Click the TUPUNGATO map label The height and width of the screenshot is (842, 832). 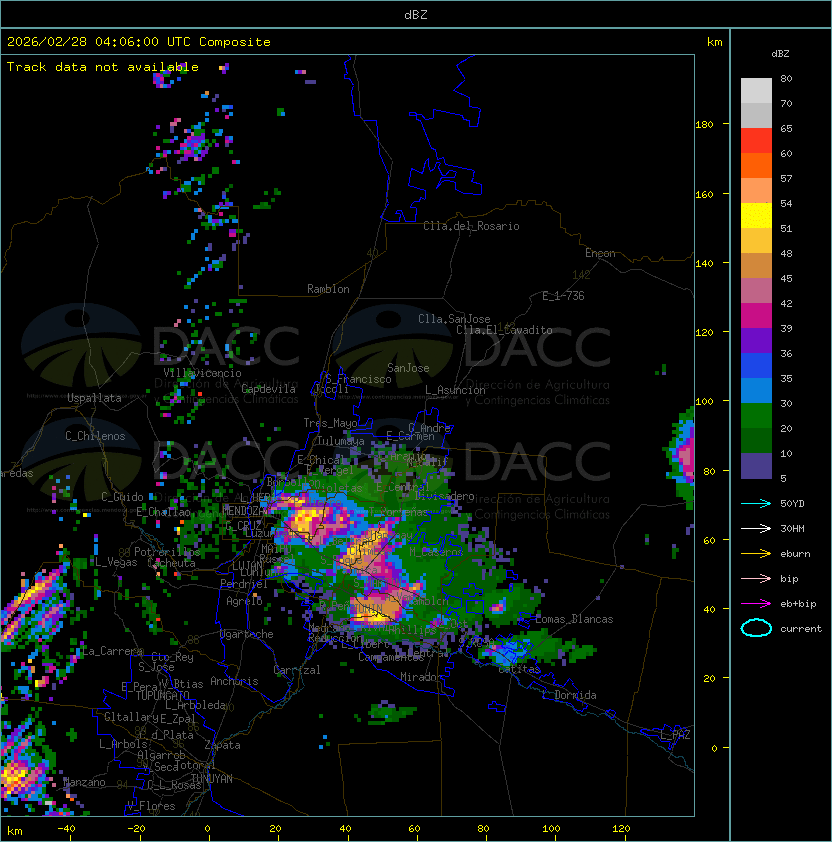click(162, 696)
